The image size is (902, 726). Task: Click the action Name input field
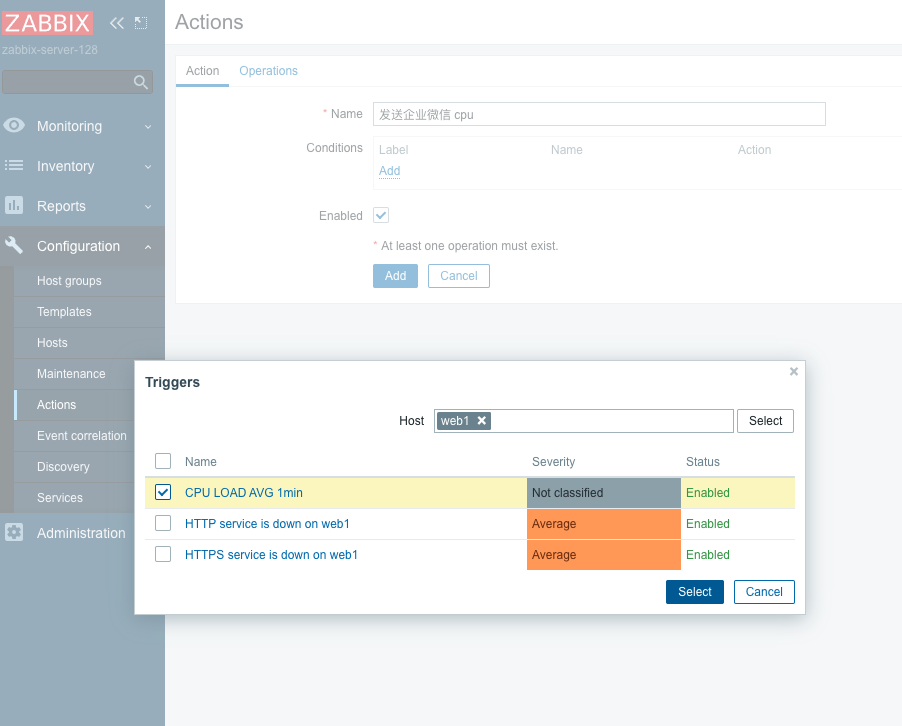click(599, 114)
